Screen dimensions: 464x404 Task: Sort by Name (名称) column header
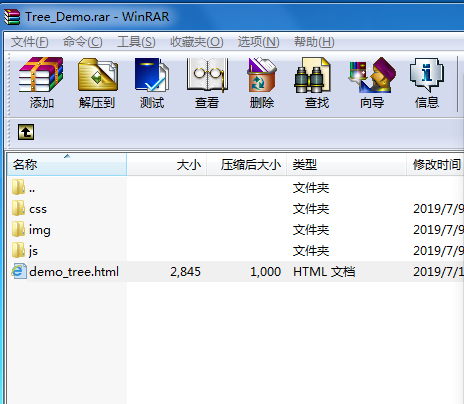67,164
